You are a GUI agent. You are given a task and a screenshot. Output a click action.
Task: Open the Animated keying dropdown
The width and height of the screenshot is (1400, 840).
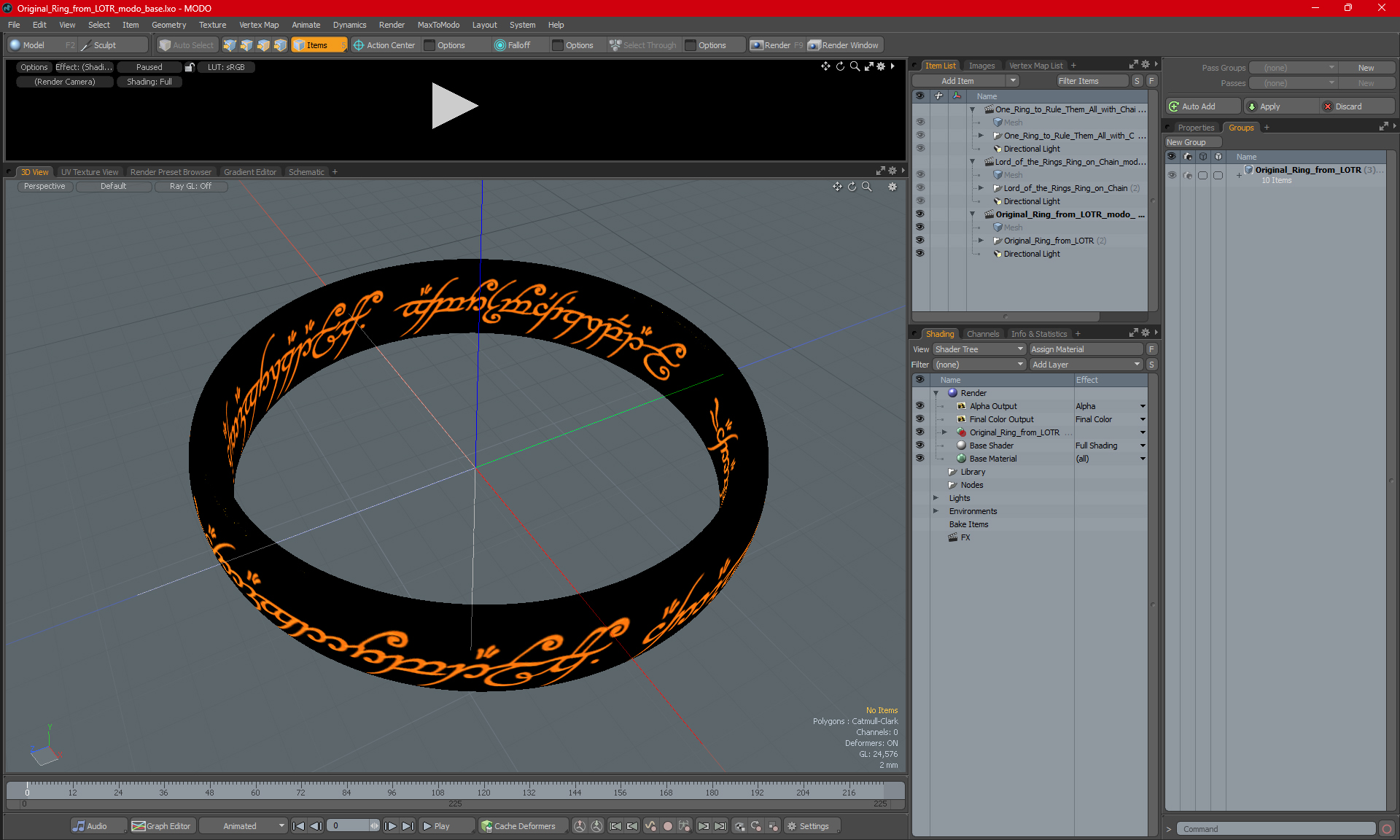tap(244, 826)
